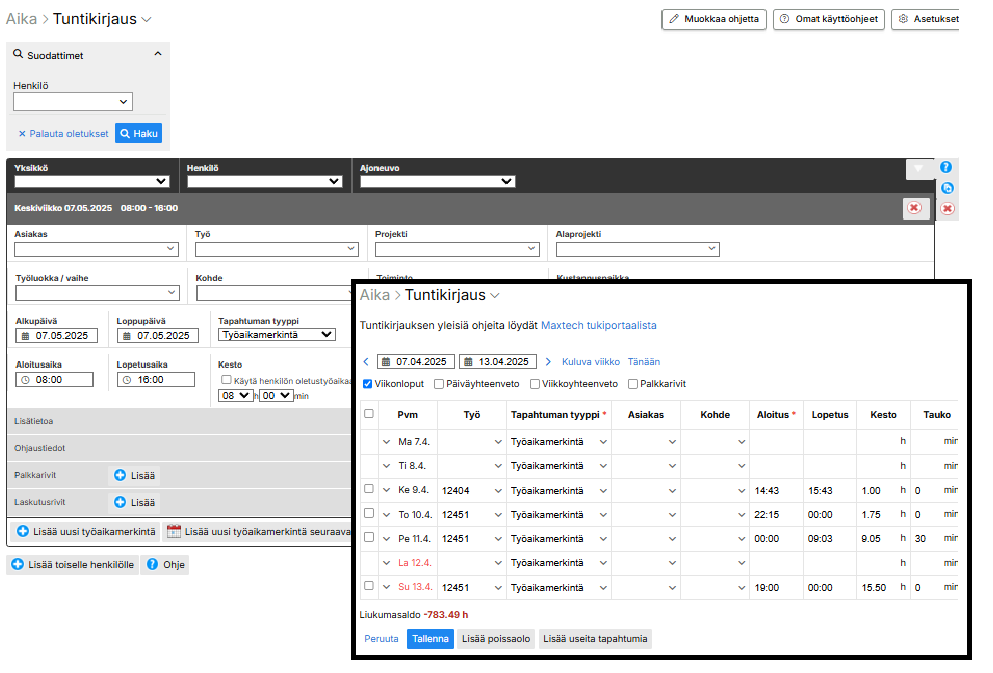Viewport: 993px width, 673px height.
Task: Enable the Päiväyhteenveto checkbox
Action: point(439,384)
